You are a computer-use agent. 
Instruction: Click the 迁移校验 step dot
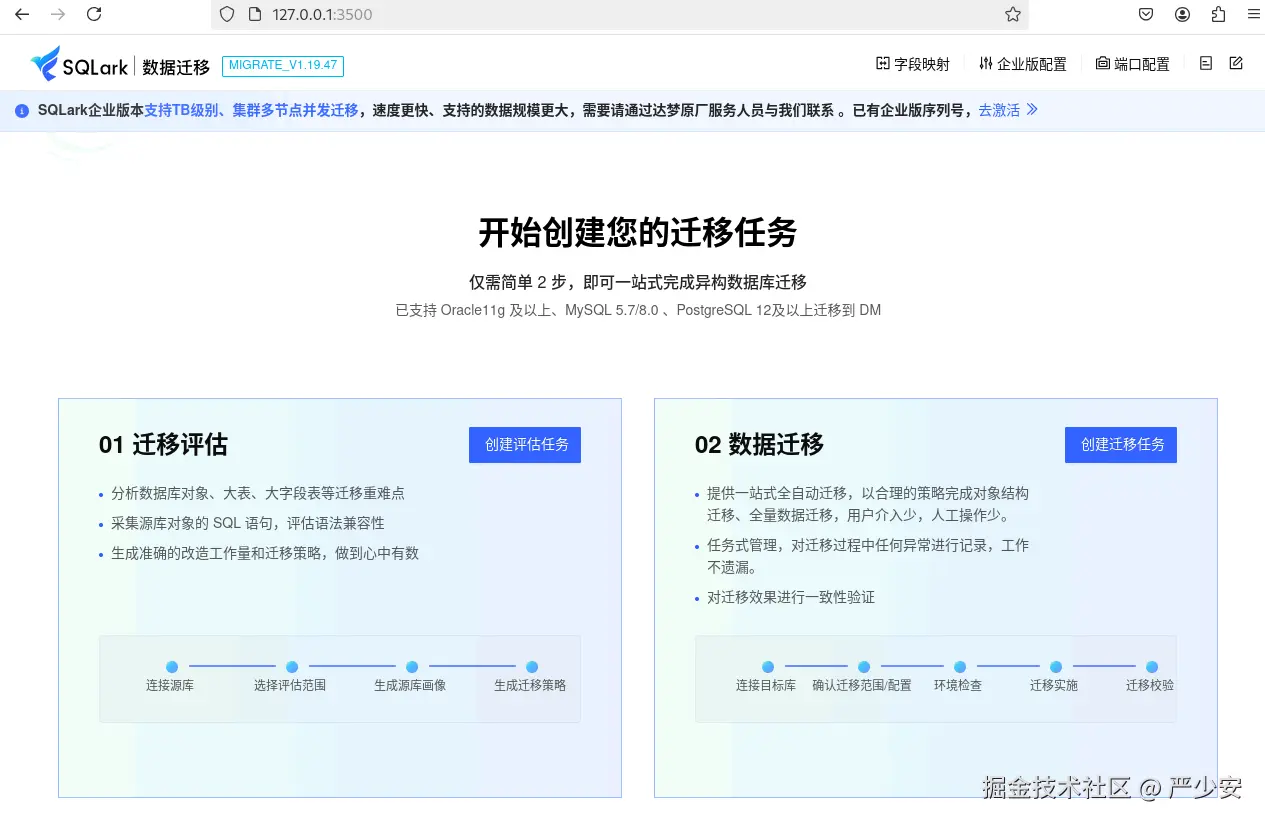[x=1152, y=667]
